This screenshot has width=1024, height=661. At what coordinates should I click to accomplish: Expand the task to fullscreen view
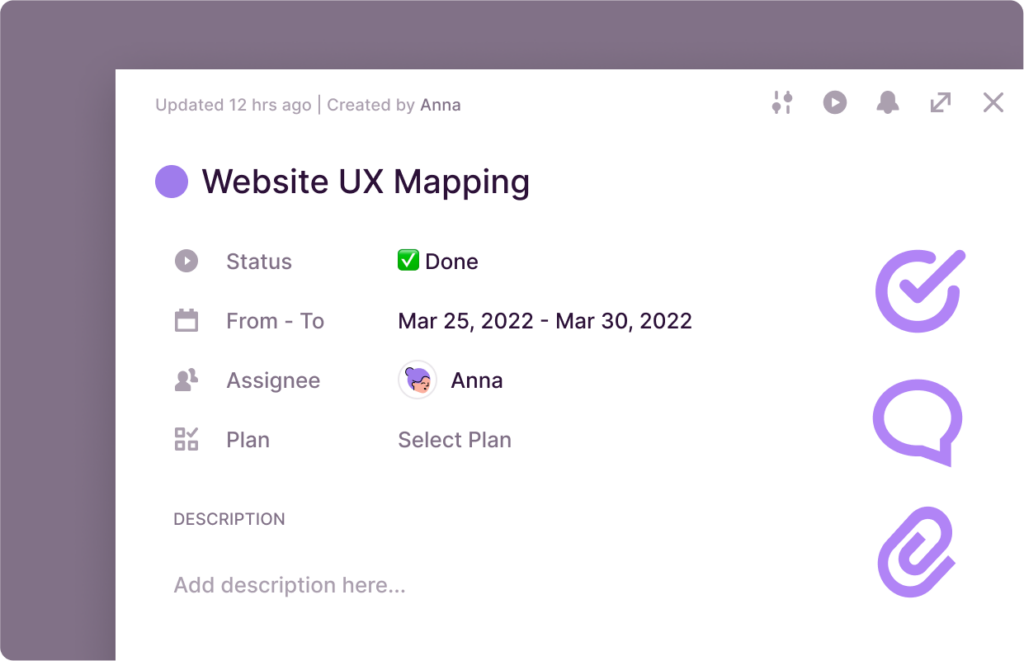click(940, 102)
